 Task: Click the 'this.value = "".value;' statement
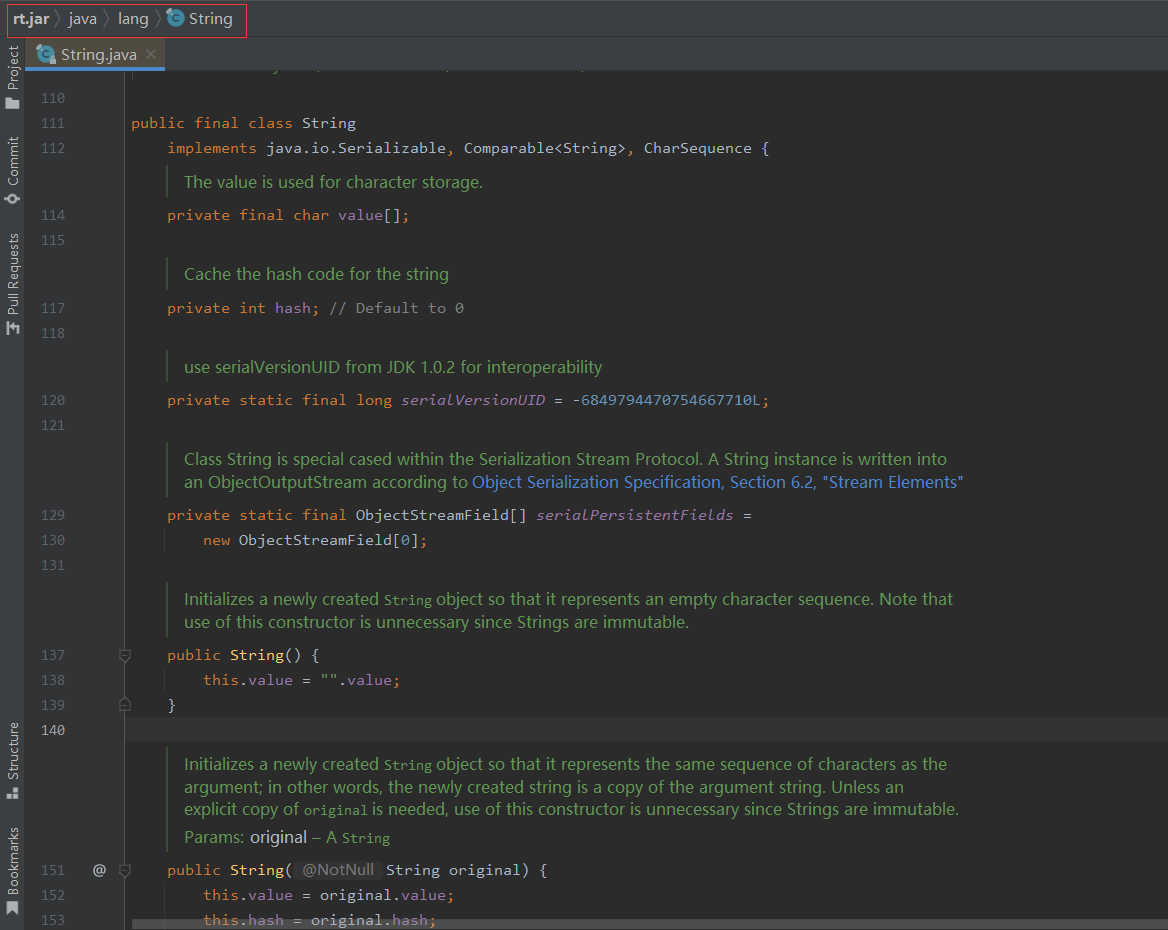tap(302, 680)
